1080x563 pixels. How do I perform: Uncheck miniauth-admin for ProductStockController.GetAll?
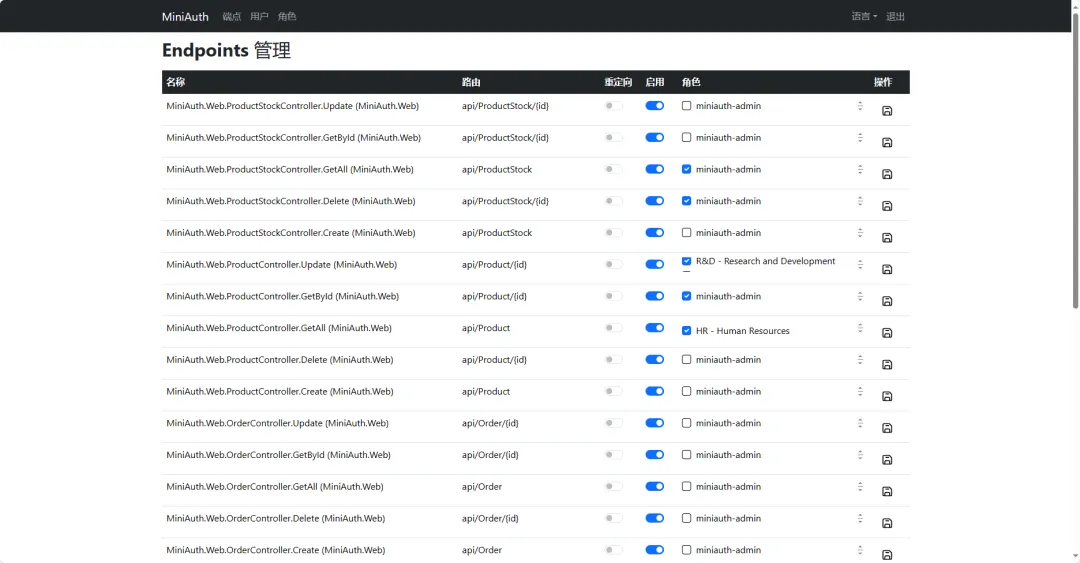click(x=686, y=169)
